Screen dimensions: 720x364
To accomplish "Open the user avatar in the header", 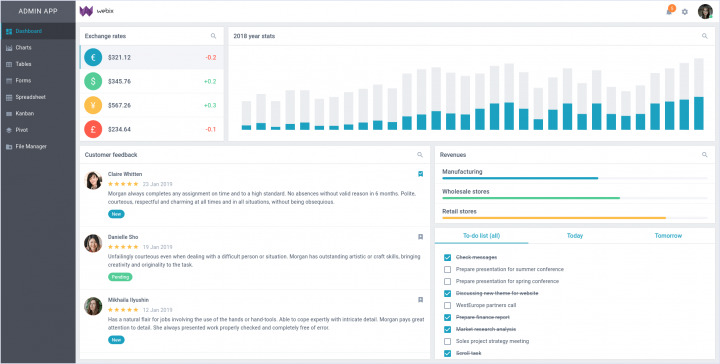I will click(x=705, y=11).
